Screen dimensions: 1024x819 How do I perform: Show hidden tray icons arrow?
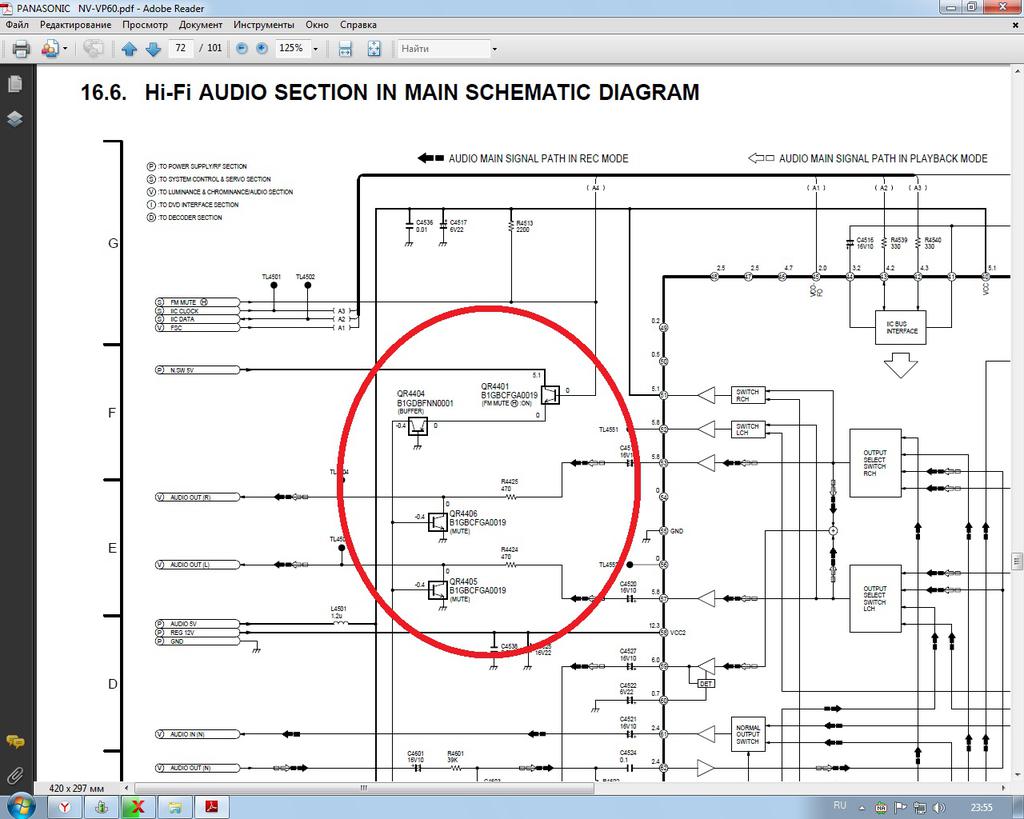click(x=862, y=808)
